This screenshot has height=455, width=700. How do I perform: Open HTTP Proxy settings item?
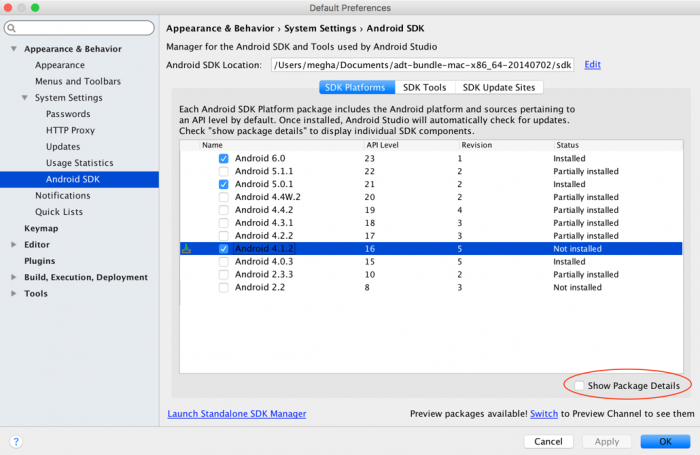[x=70, y=130]
